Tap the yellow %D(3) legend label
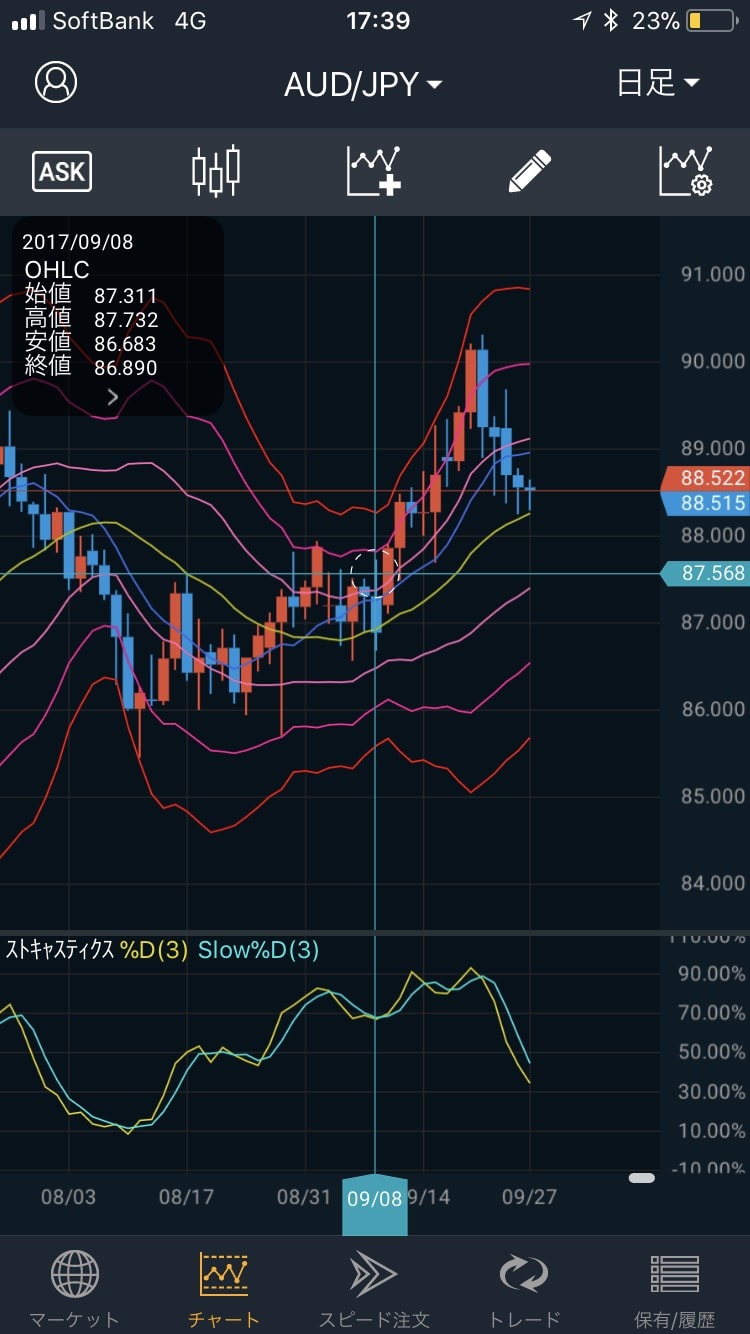 pos(154,950)
